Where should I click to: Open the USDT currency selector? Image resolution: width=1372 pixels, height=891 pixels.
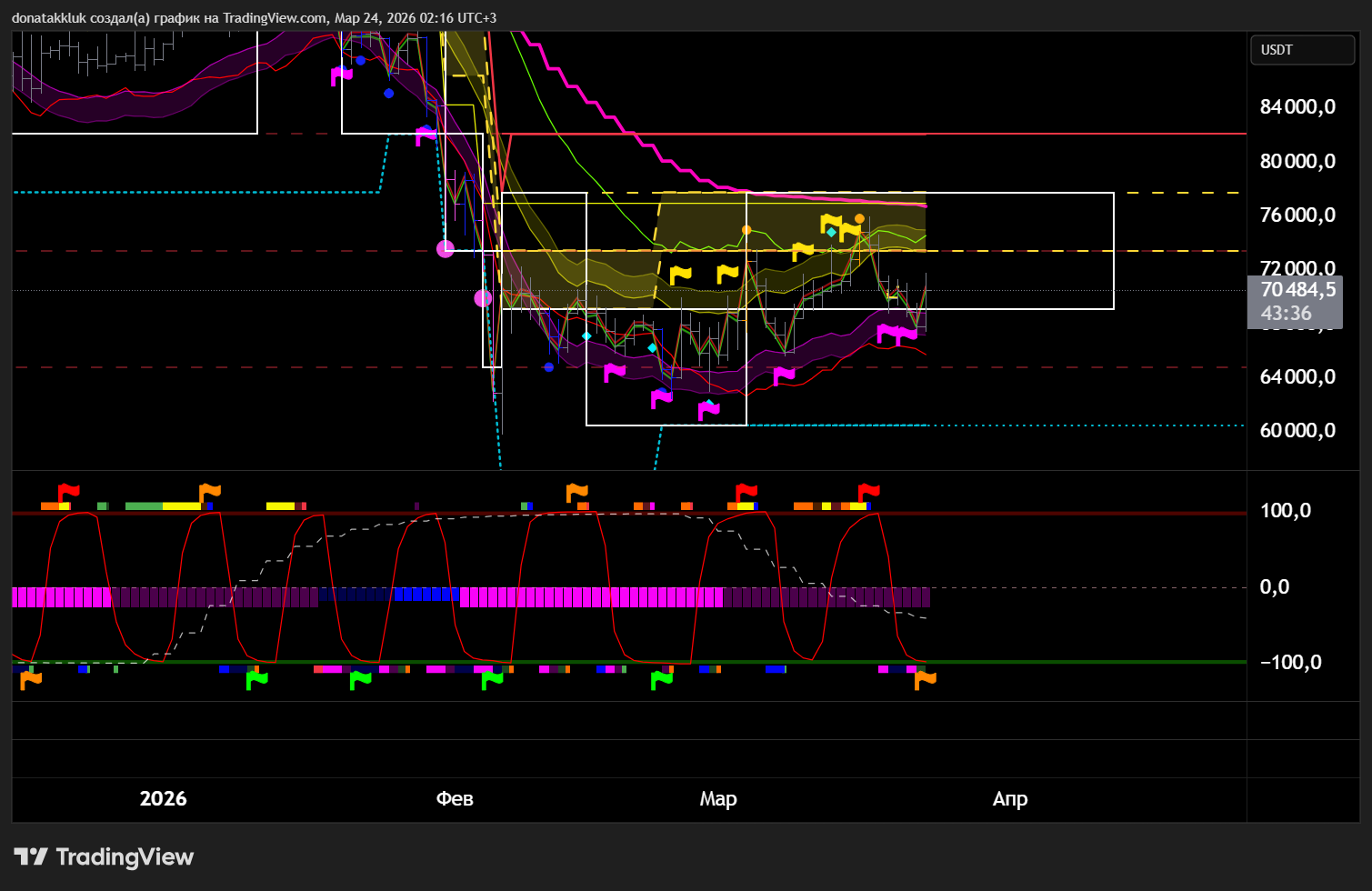1302,50
